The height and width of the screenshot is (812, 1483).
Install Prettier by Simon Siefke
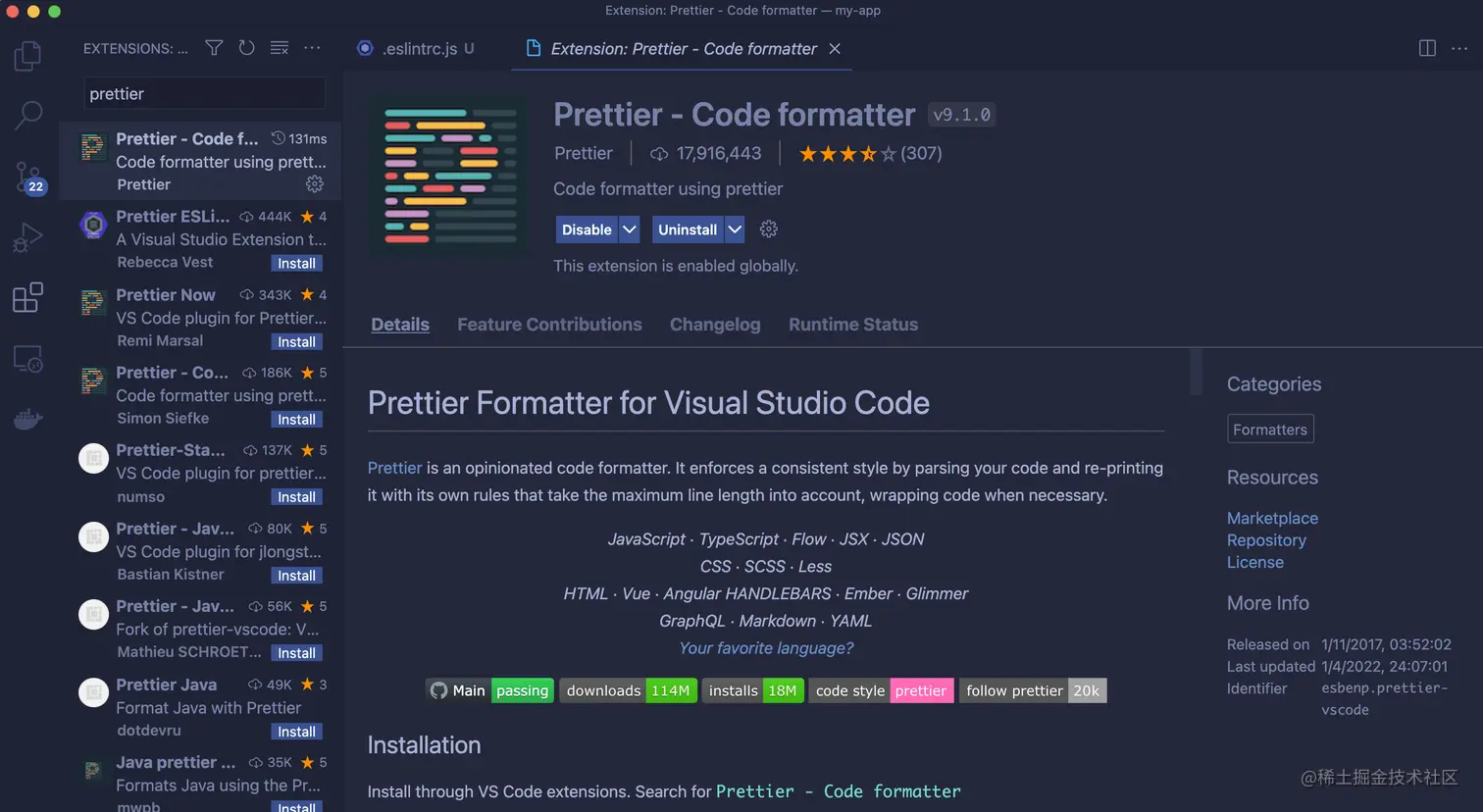coord(296,419)
